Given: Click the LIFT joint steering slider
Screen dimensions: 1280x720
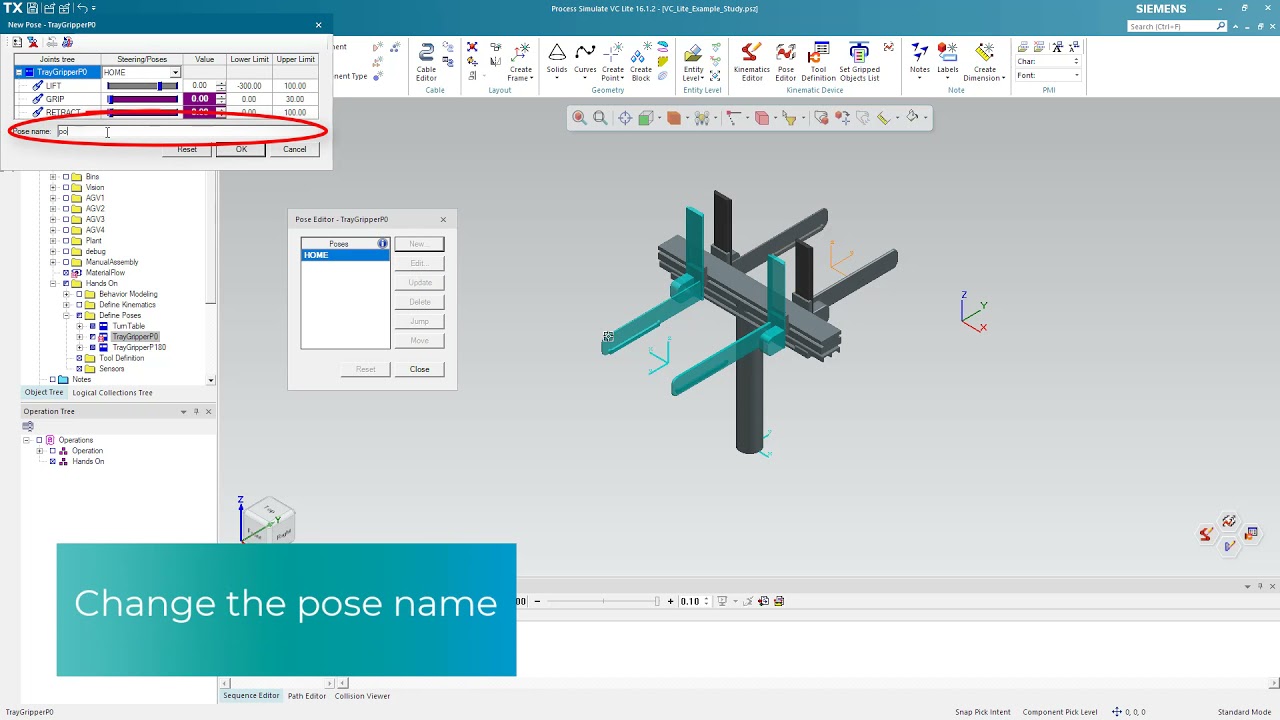Looking at the screenshot, I should pyautogui.click(x=142, y=86).
